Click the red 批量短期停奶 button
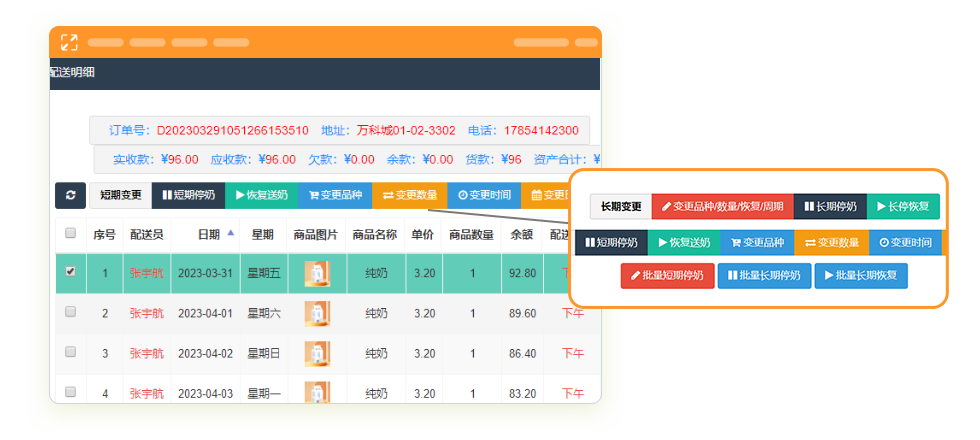The width and height of the screenshot is (980, 440). coord(667,275)
